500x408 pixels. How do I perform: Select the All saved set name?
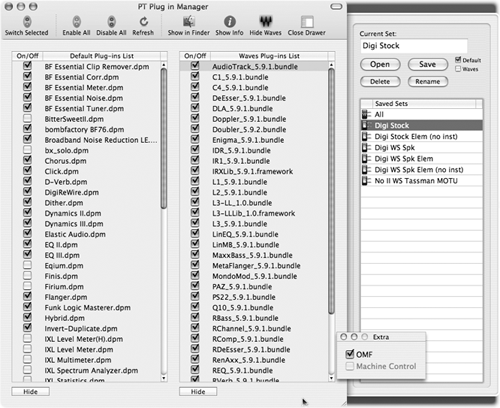379,115
